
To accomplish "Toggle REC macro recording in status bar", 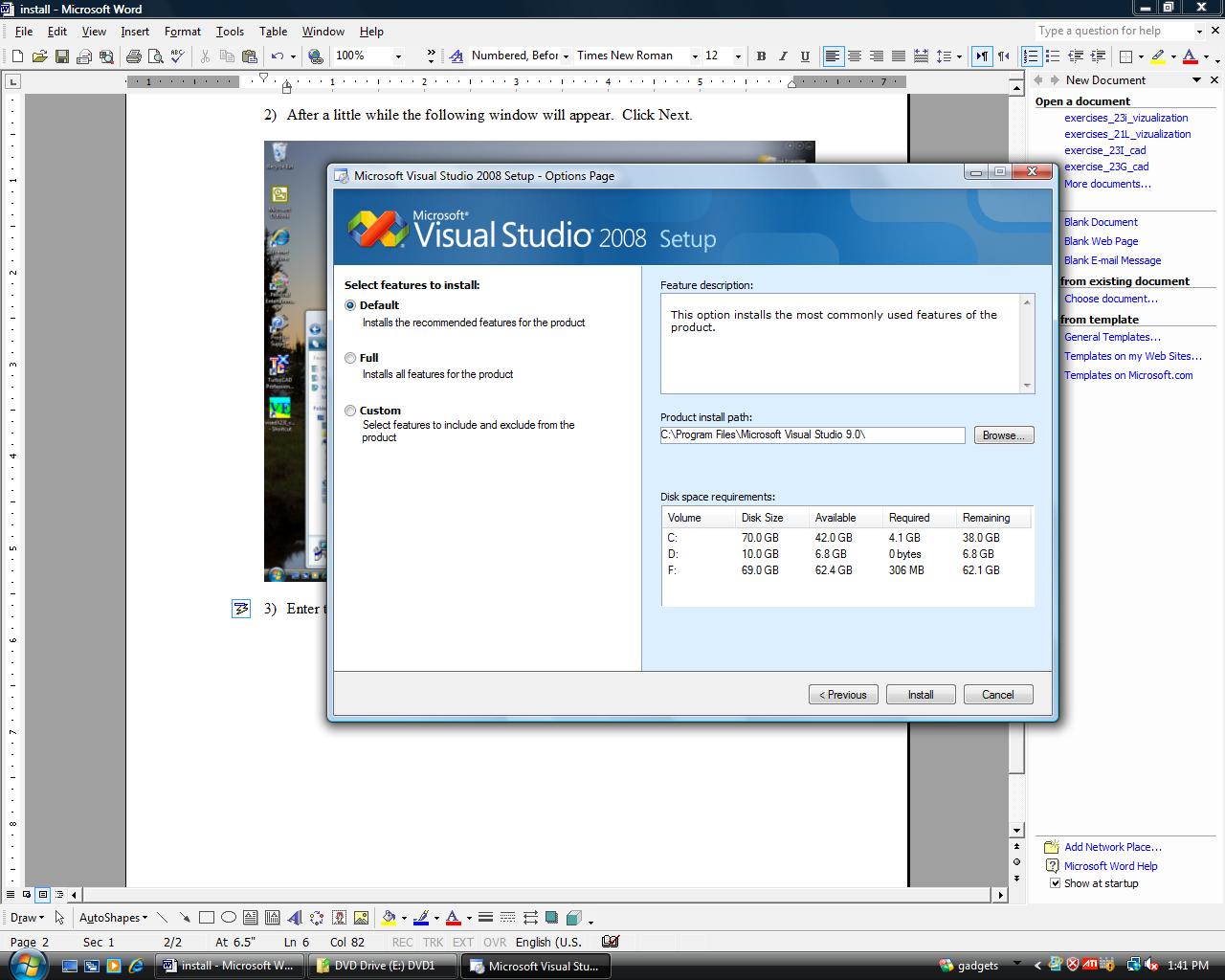I will pyautogui.click(x=402, y=942).
